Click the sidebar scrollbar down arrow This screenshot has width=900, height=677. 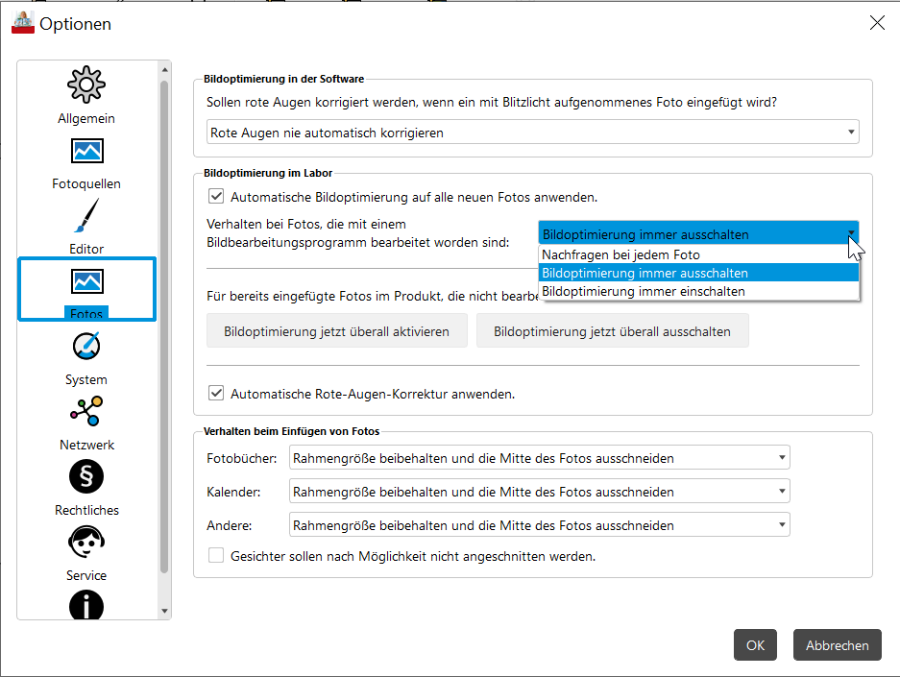tap(165, 611)
